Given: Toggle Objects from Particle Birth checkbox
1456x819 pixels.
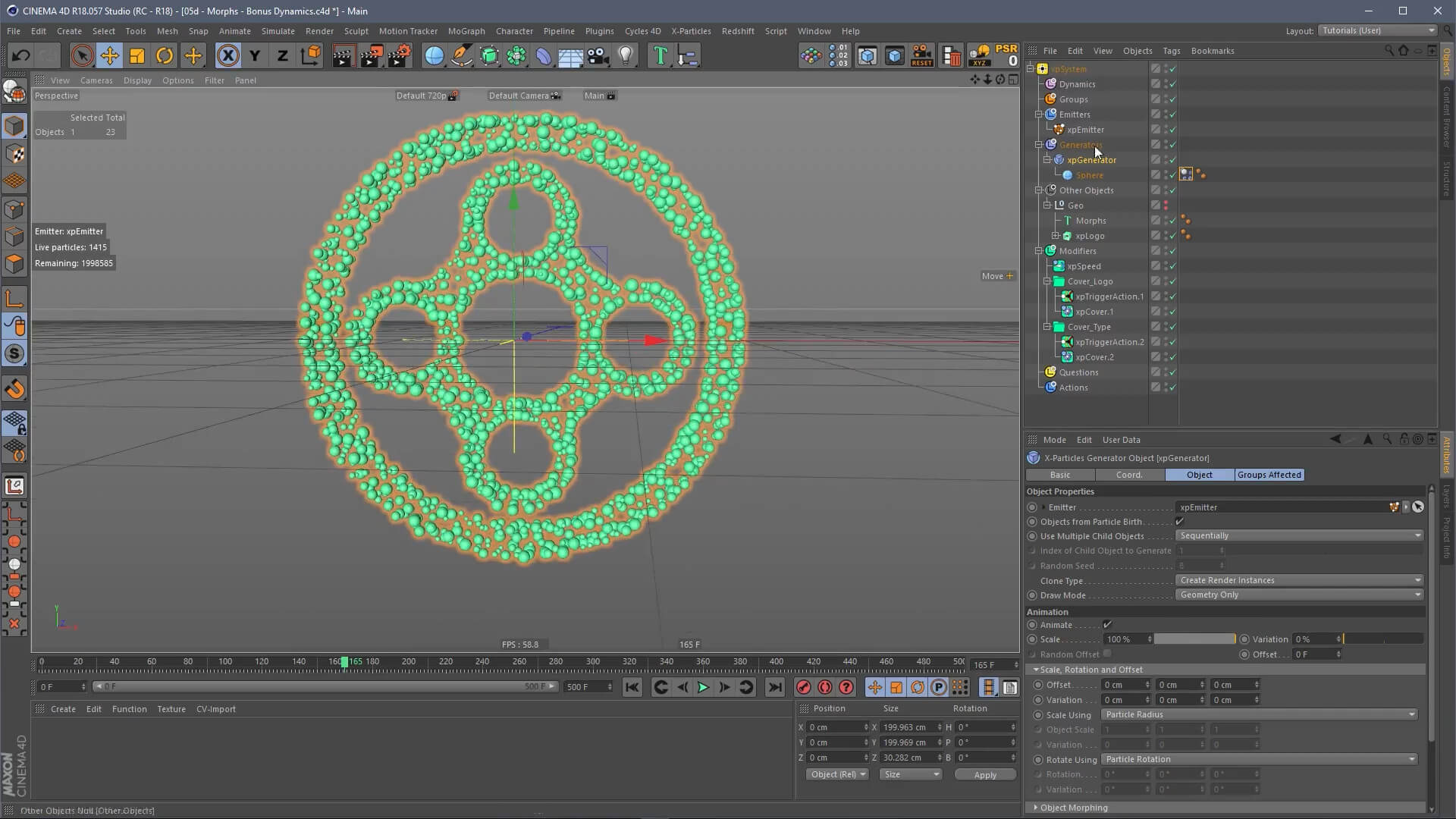Looking at the screenshot, I should [x=1179, y=522].
